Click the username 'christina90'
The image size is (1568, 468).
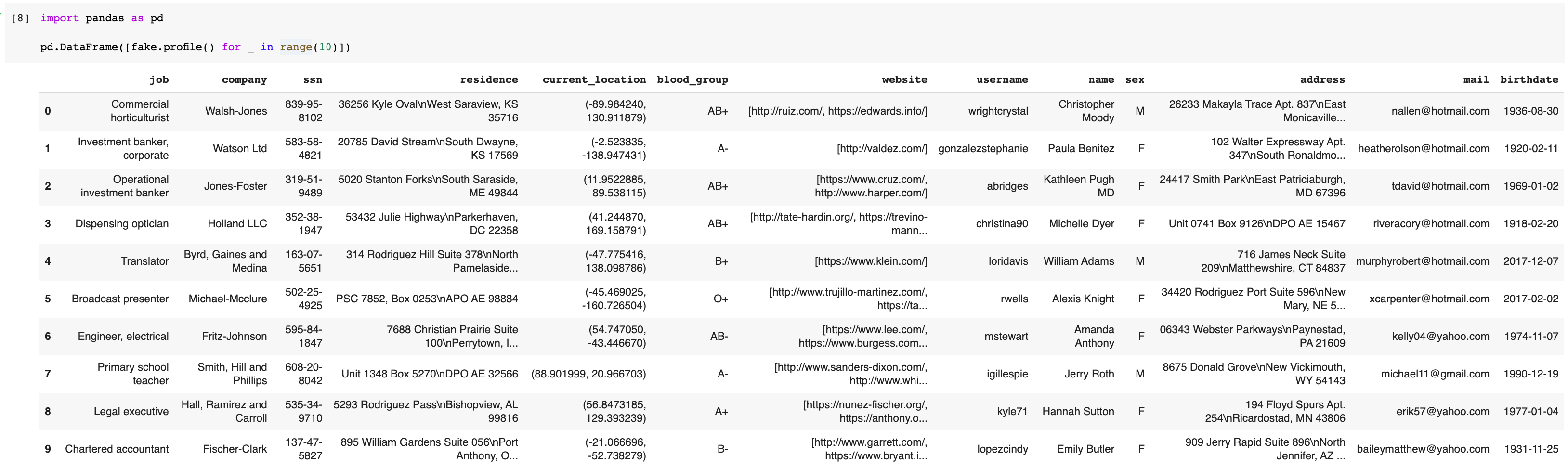click(x=1002, y=224)
